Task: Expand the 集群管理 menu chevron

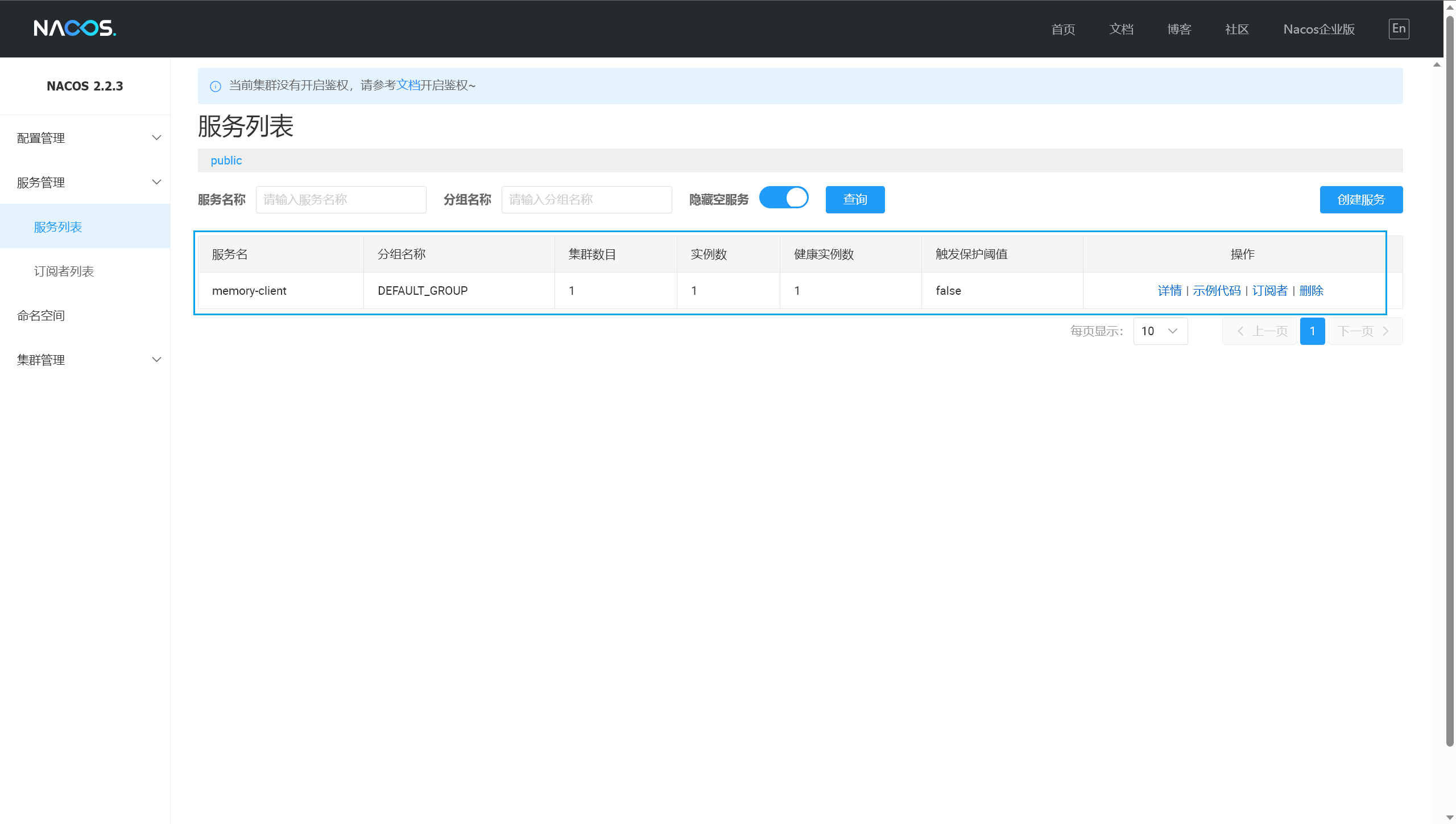Action: click(156, 360)
